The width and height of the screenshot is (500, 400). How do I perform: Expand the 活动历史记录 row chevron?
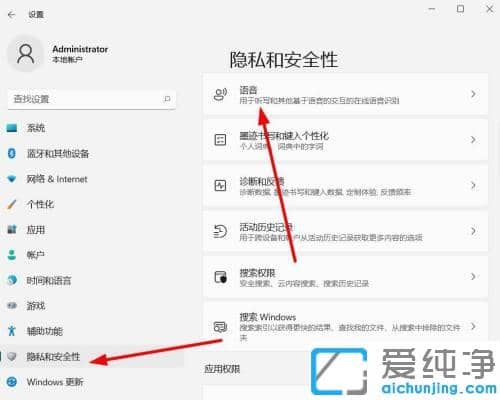click(x=473, y=231)
